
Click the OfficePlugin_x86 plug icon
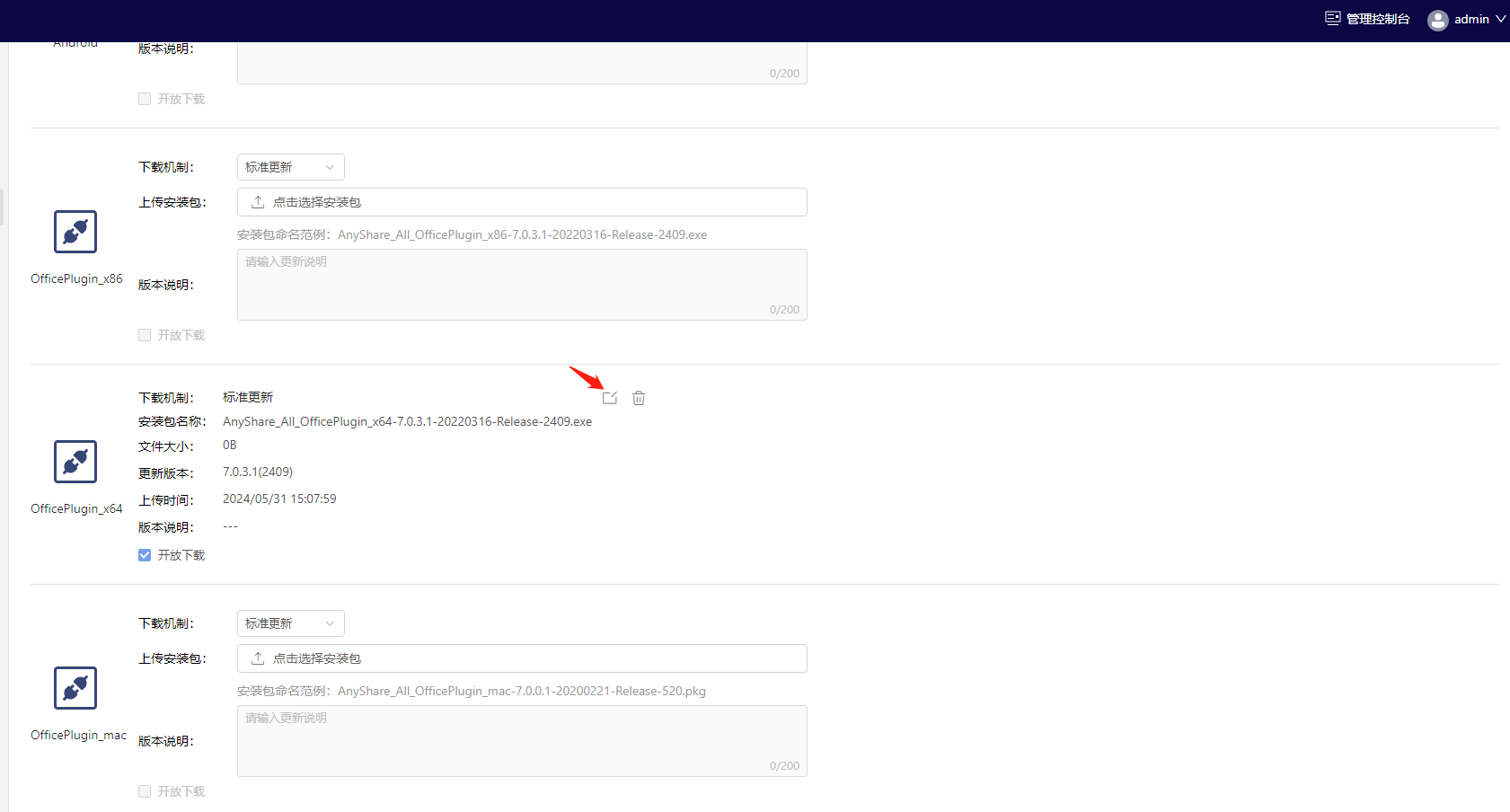(75, 232)
